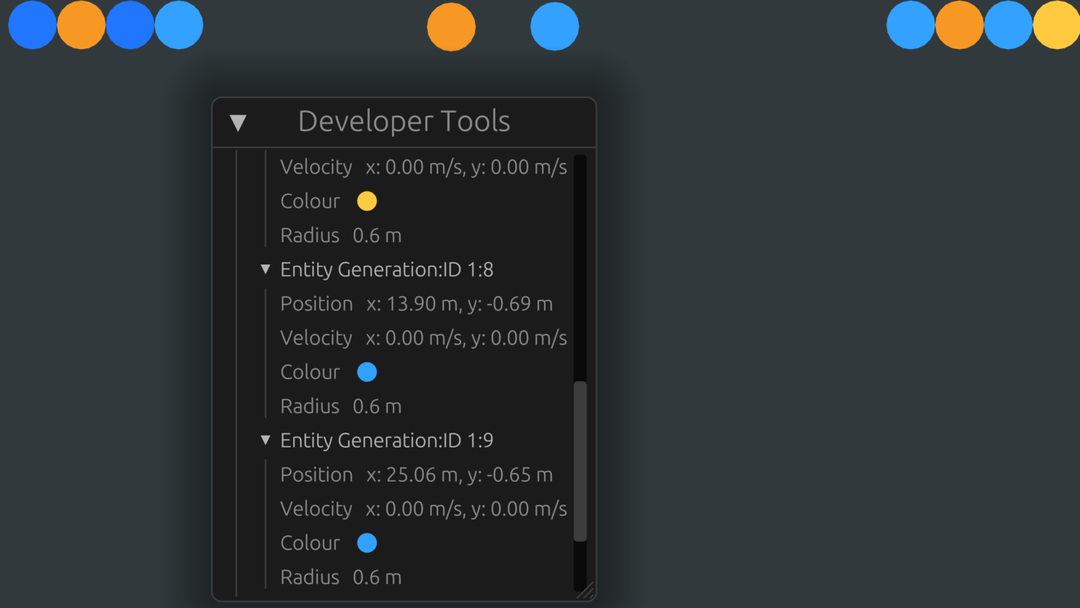Screen dimensions: 1080x608
Task: Click the light blue ball ending the left cluster
Action: 179,25
